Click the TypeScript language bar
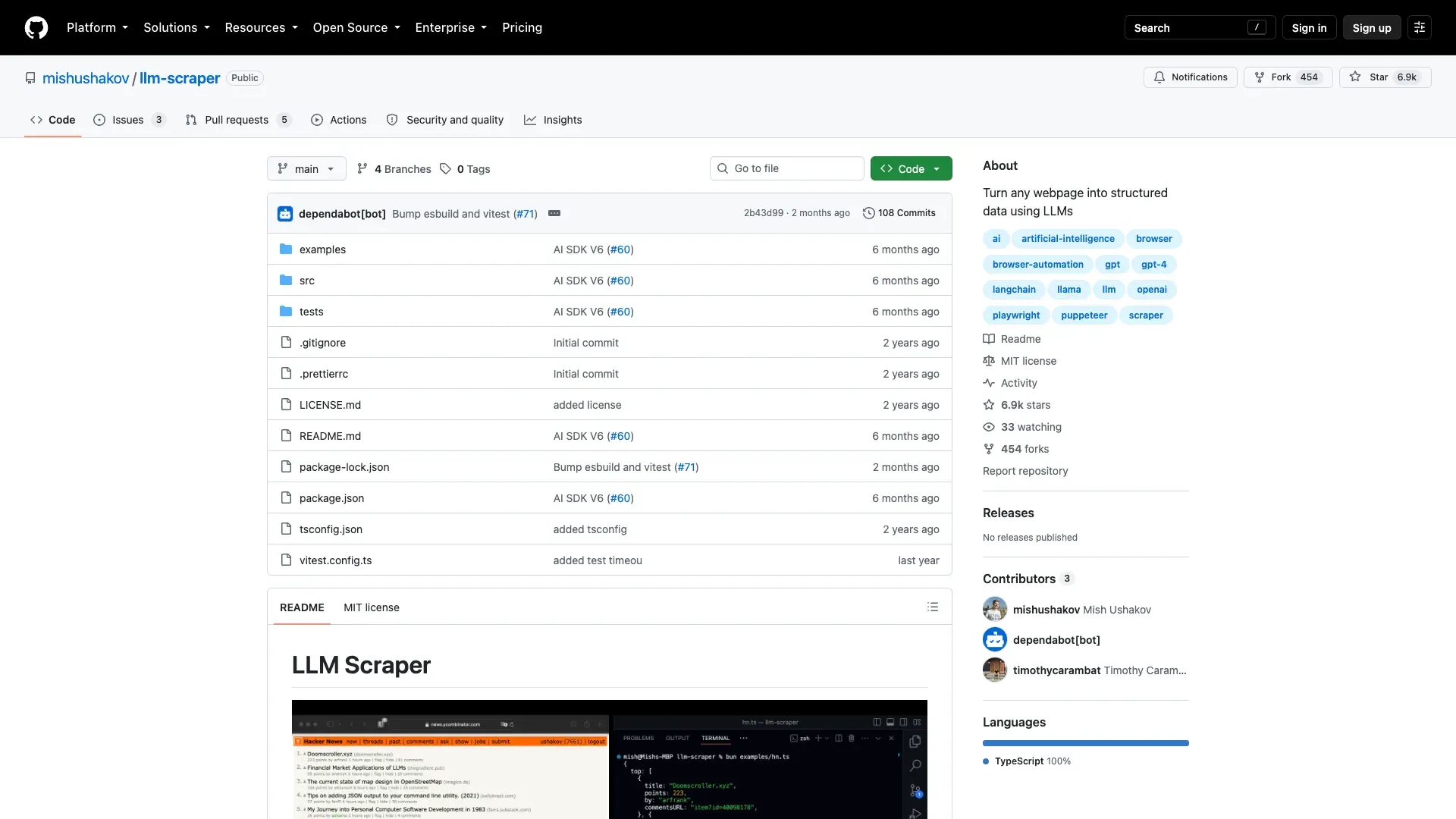This screenshot has width=1456, height=819. point(1086,743)
